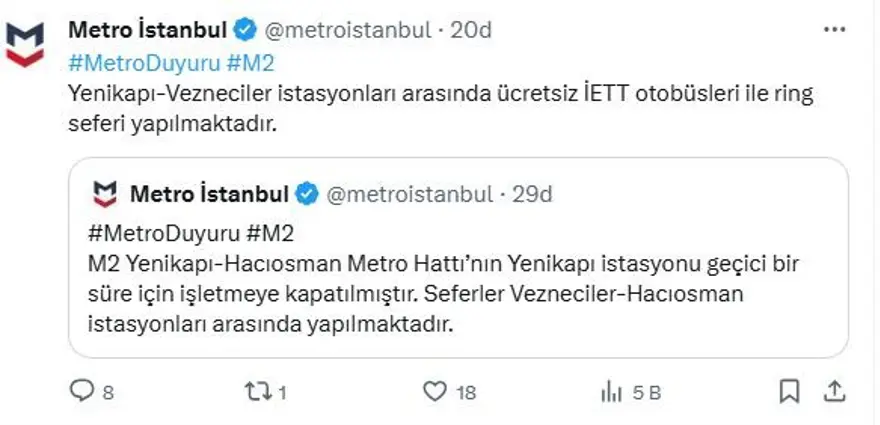View tweet analytics bar chart icon
This screenshot has width=880, height=425.
(612, 392)
